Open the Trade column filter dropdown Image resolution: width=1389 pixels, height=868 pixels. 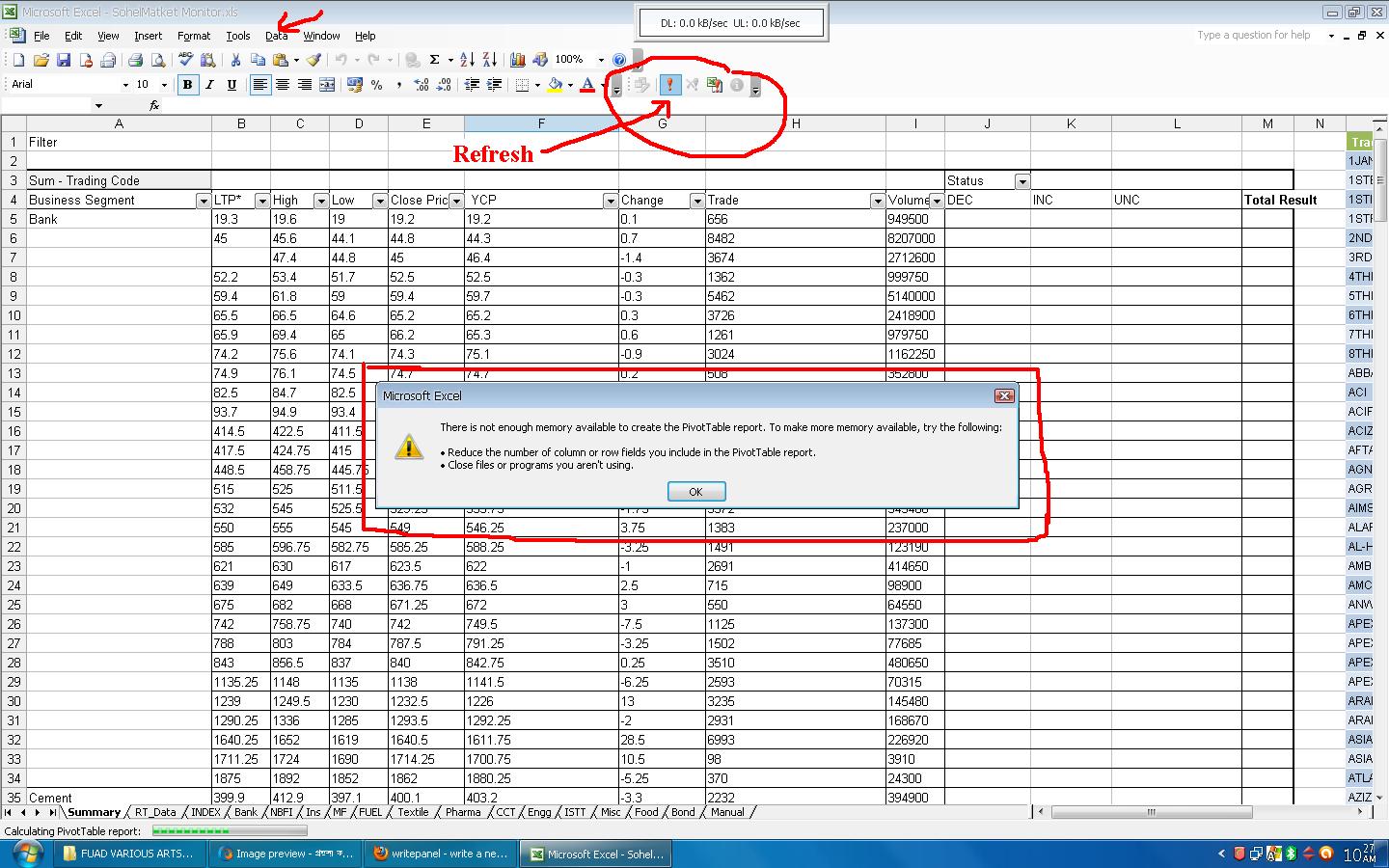877,201
